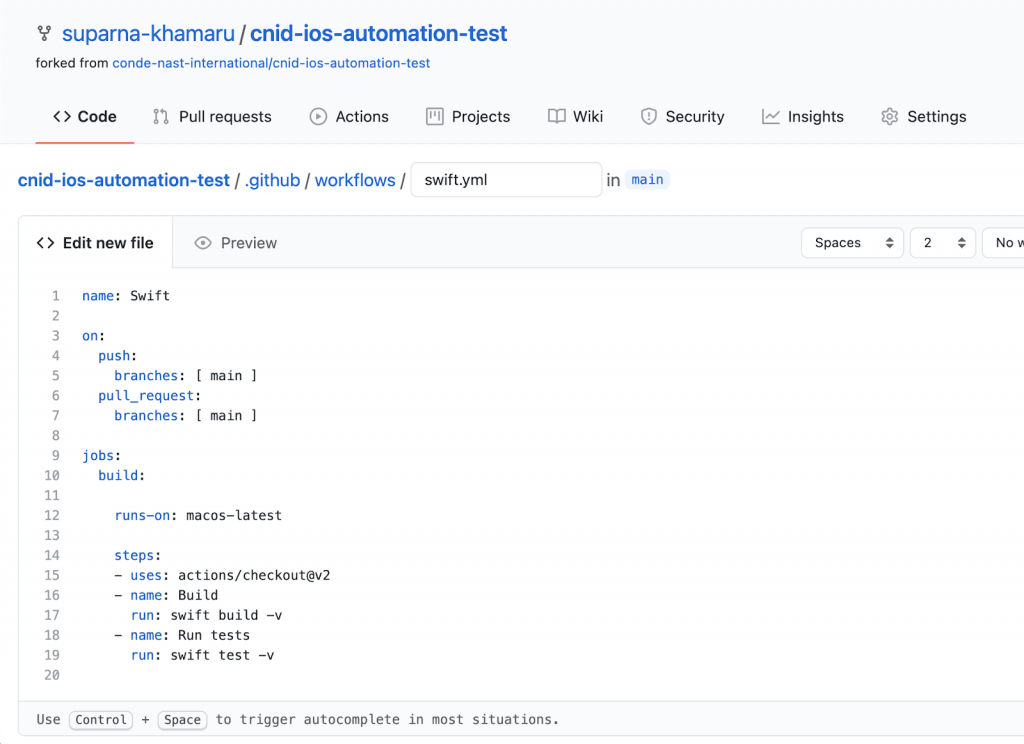Go to the workflows folder breadcrumb
The height and width of the screenshot is (744, 1024).
[x=355, y=181]
